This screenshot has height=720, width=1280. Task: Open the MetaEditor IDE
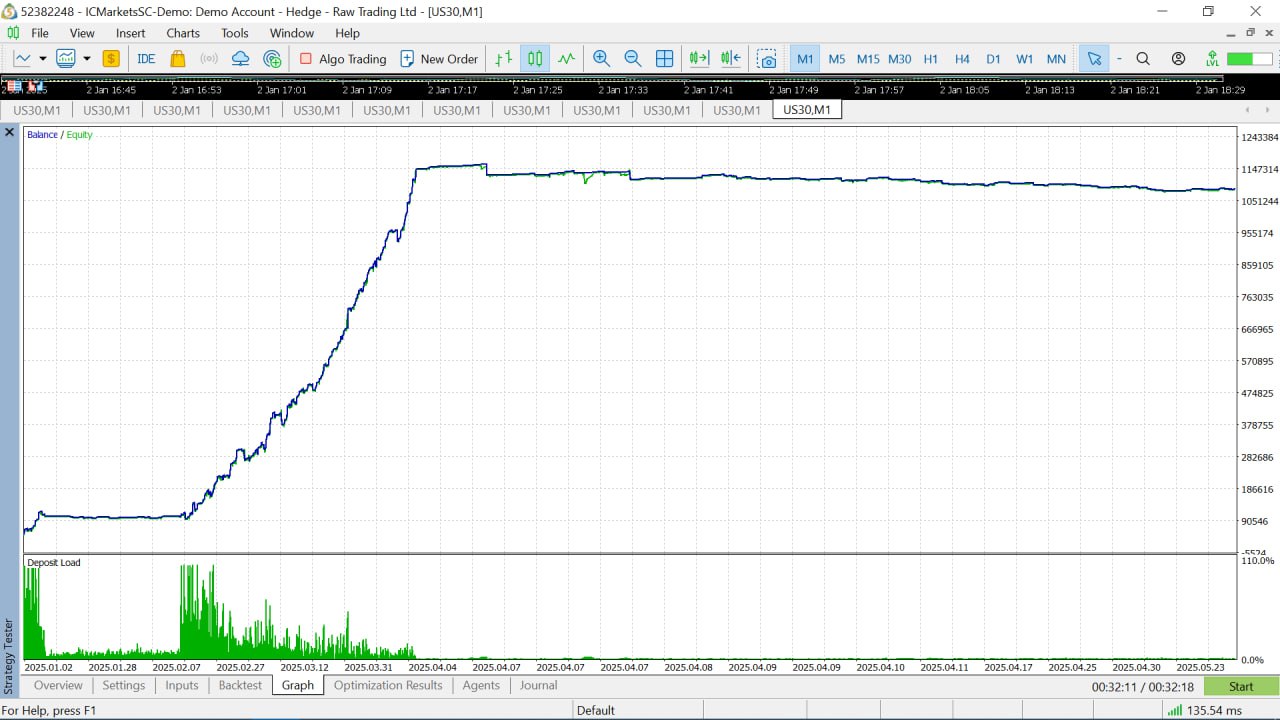(146, 58)
